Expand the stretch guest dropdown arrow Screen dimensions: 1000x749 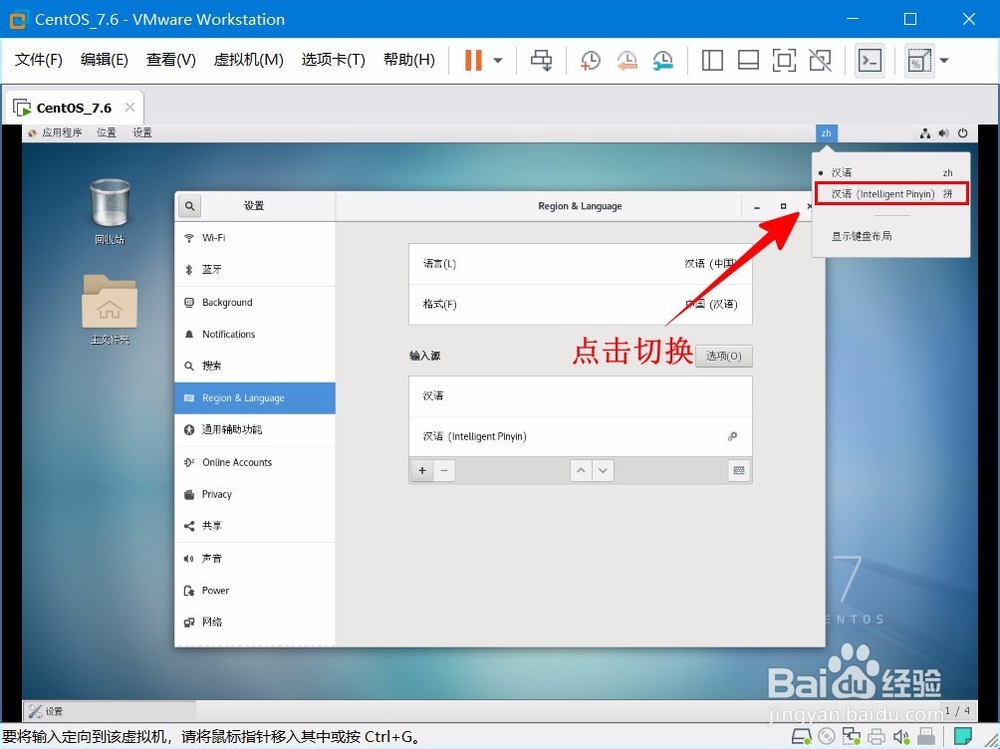(x=945, y=61)
